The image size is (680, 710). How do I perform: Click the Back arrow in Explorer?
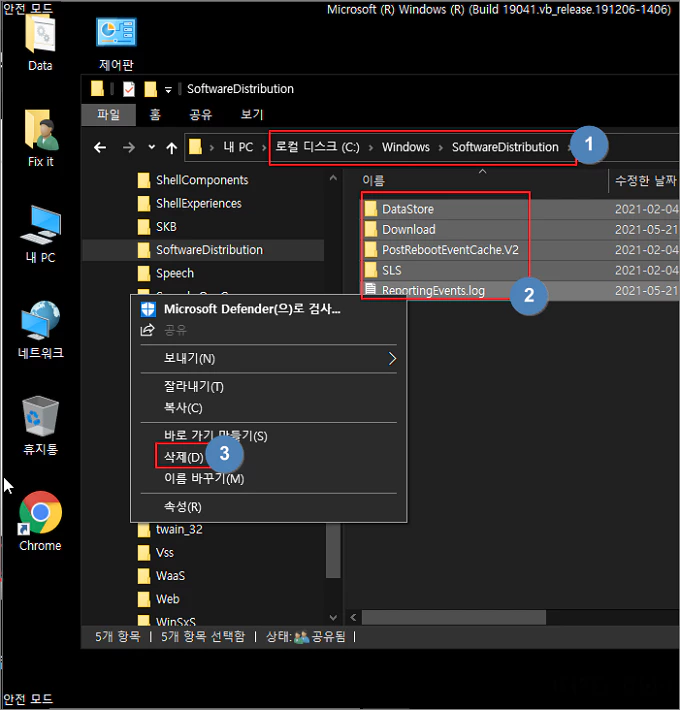(x=100, y=147)
